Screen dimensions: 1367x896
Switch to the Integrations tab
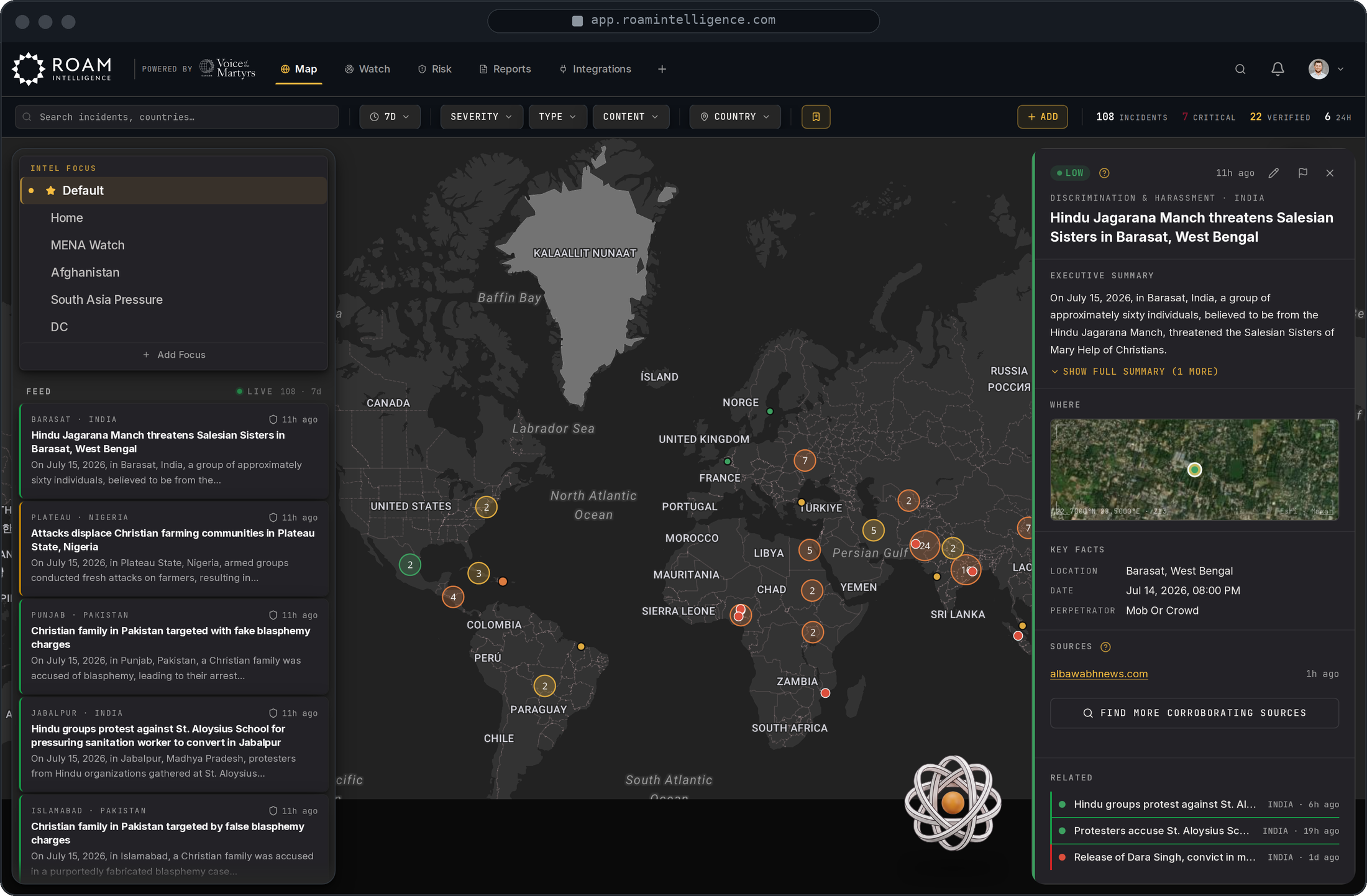[x=595, y=69]
